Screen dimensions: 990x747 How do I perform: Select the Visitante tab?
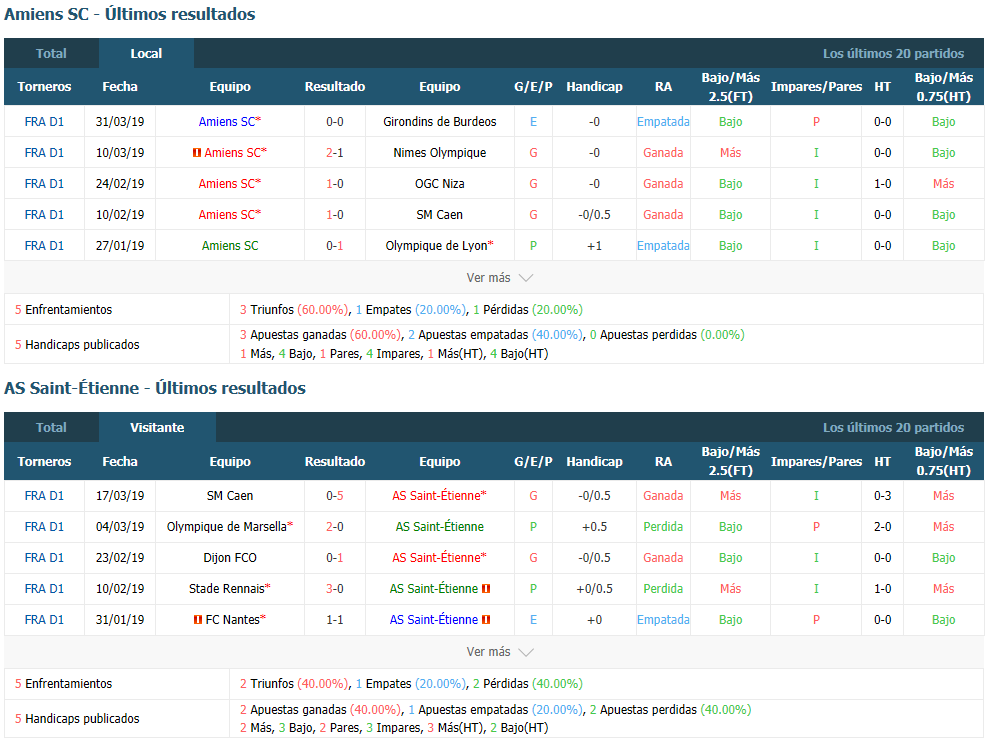pyautogui.click(x=157, y=427)
